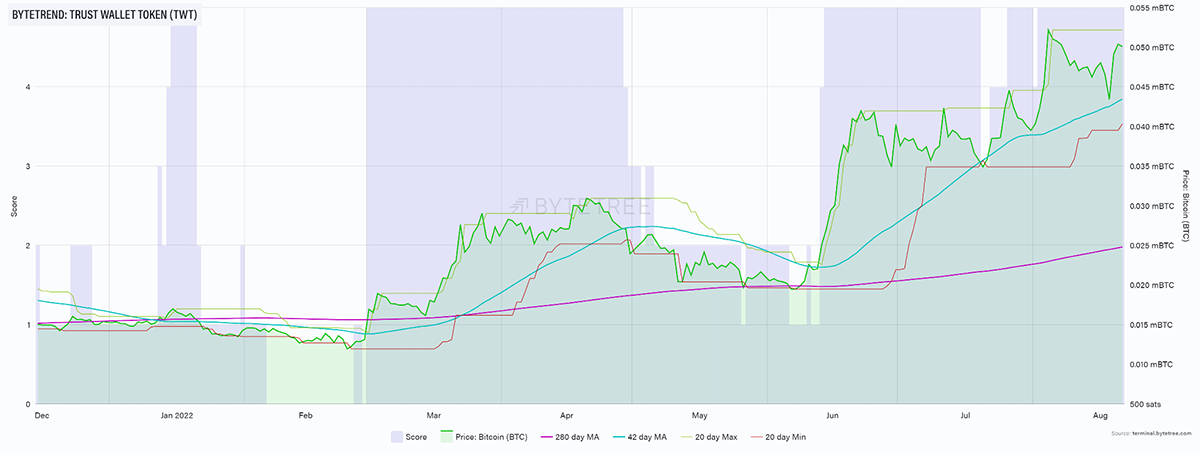
Task: Click the Price: Bitcoin (BTC) vertical axis title
Action: [x=1186, y=204]
